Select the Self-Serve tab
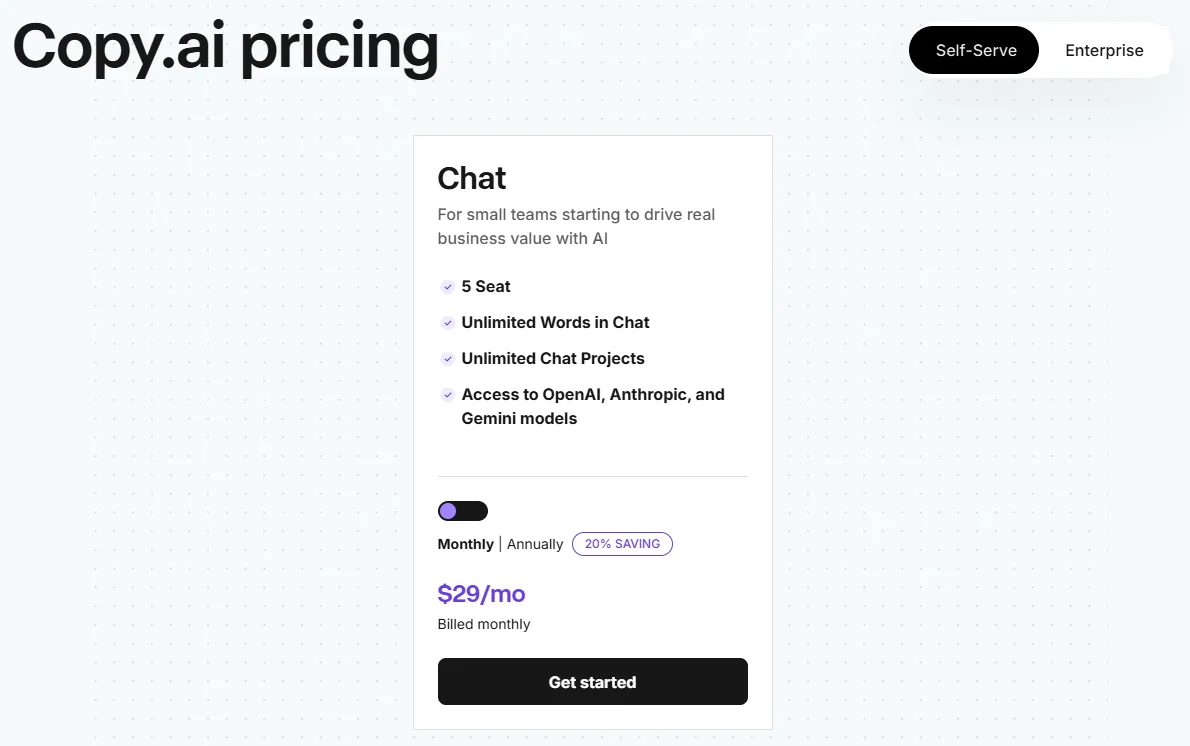 coord(973,50)
